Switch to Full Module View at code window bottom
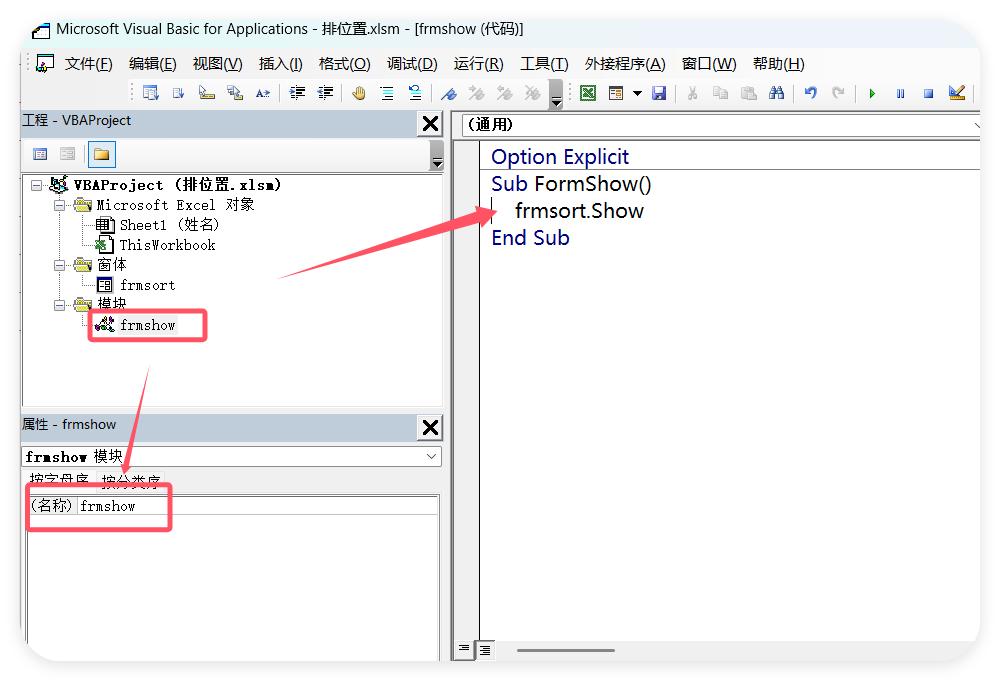Image resolution: width=999 pixels, height=680 pixels. [485, 649]
